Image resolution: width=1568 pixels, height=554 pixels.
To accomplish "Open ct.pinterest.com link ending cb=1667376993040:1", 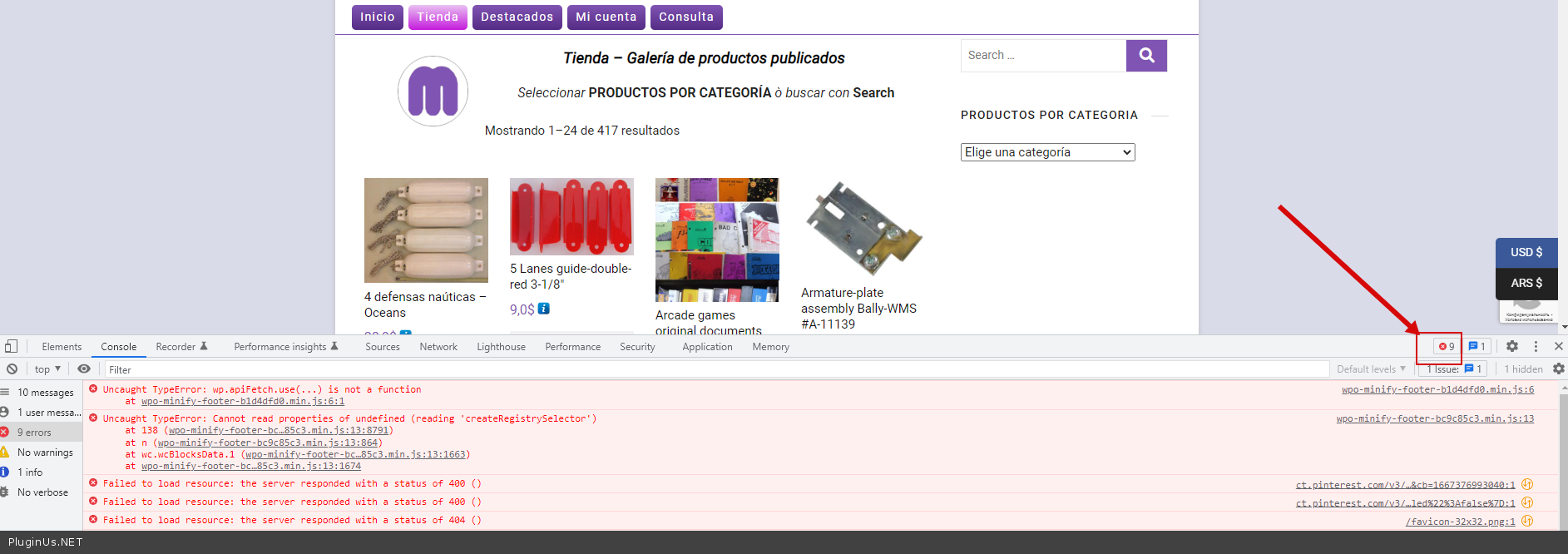I will point(1405,485).
